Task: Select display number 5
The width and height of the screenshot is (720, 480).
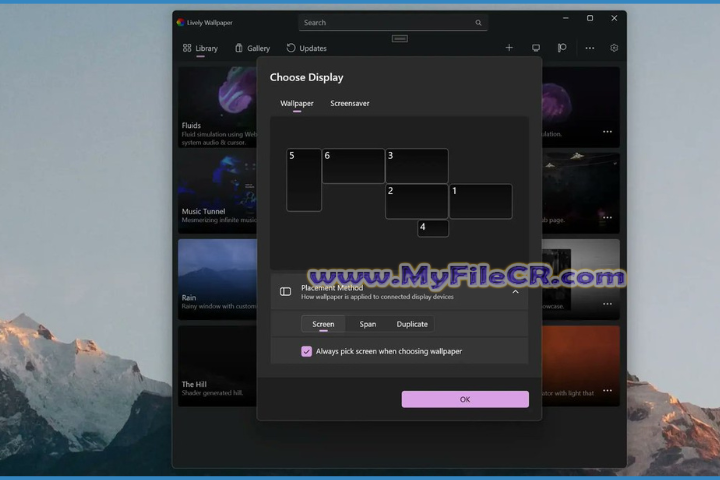Action: pyautogui.click(x=304, y=180)
